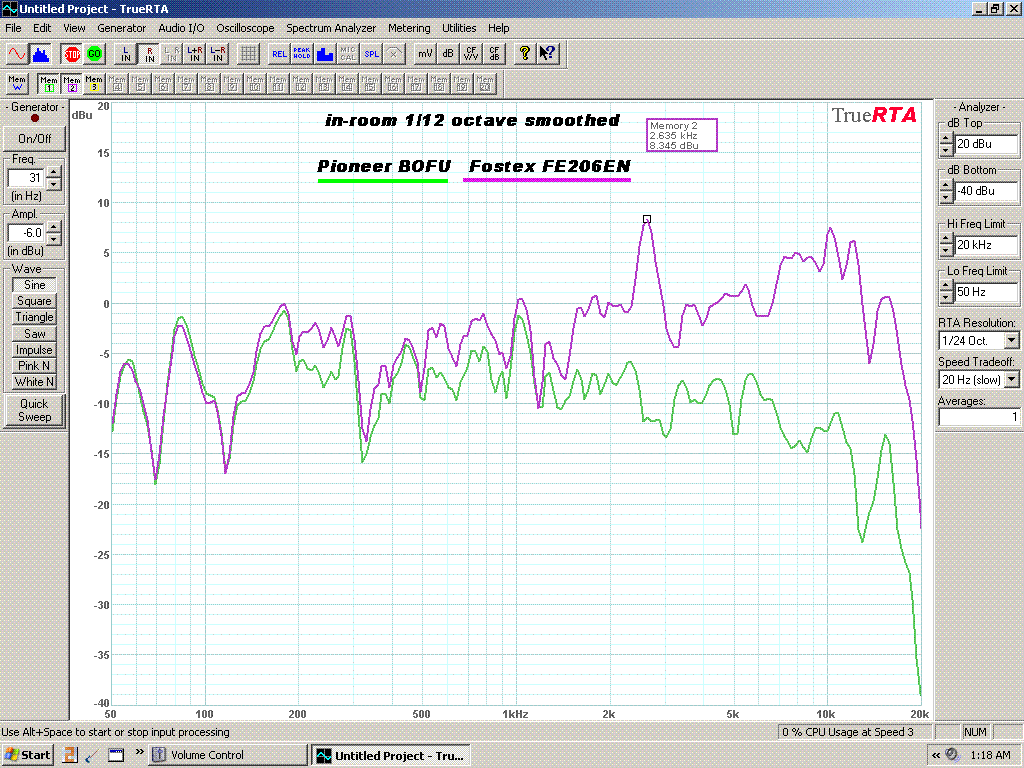
Task: Click the dB units button
Action: (448, 54)
